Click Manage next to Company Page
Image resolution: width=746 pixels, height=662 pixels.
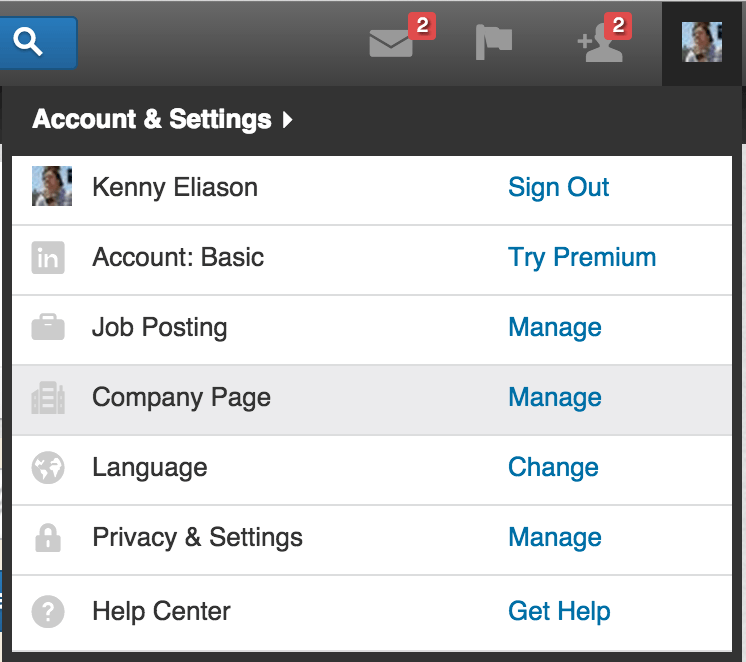tap(555, 398)
